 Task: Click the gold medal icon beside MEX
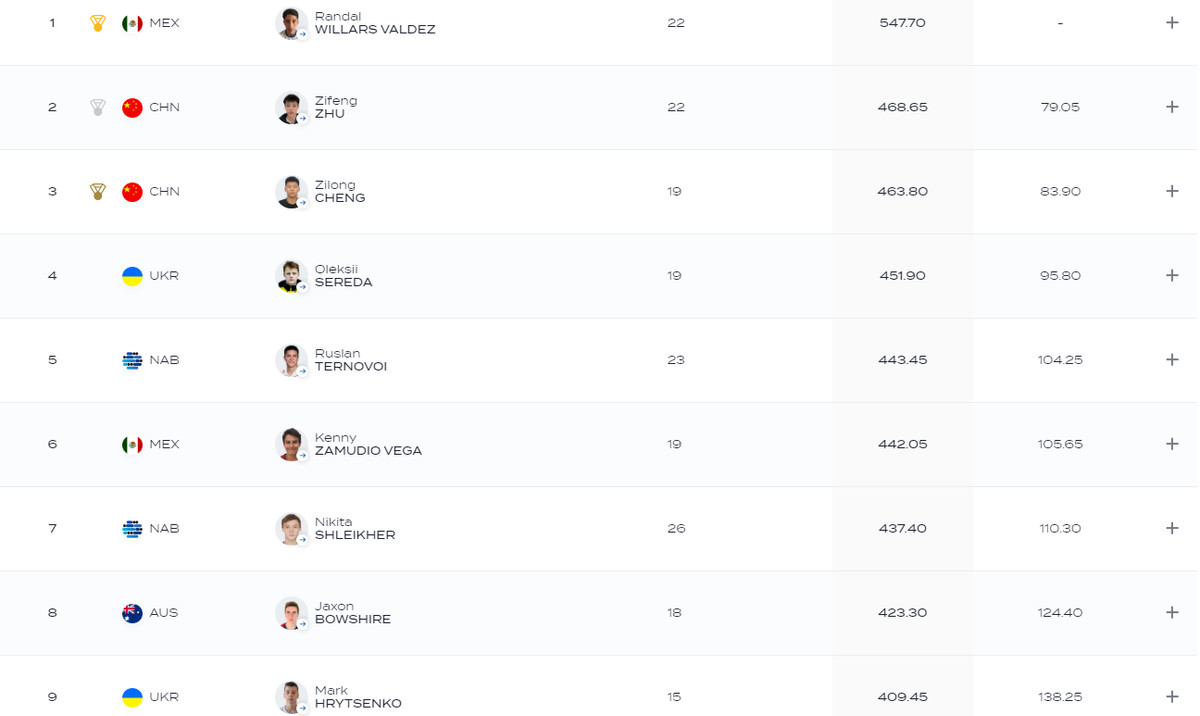98,23
